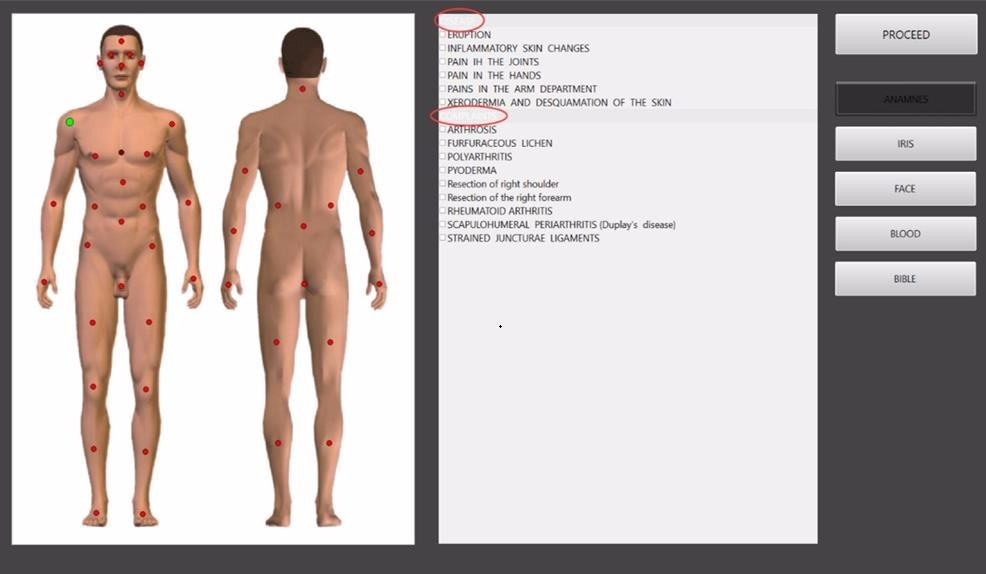This screenshot has width=986, height=574.
Task: Click the throat point below the front figure's chin
Action: [x=121, y=94]
